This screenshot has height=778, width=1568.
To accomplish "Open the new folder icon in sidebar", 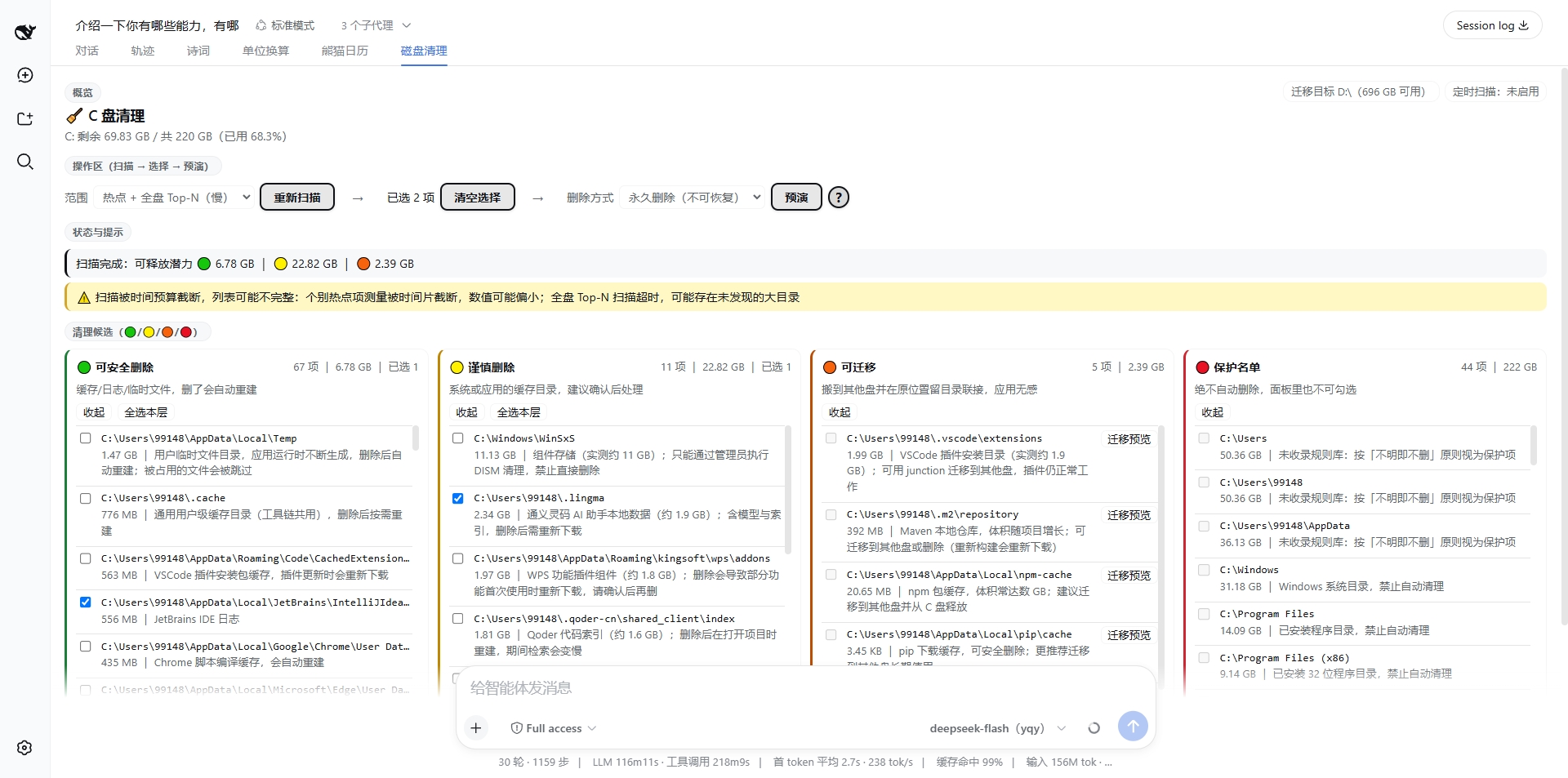I will tap(25, 118).
